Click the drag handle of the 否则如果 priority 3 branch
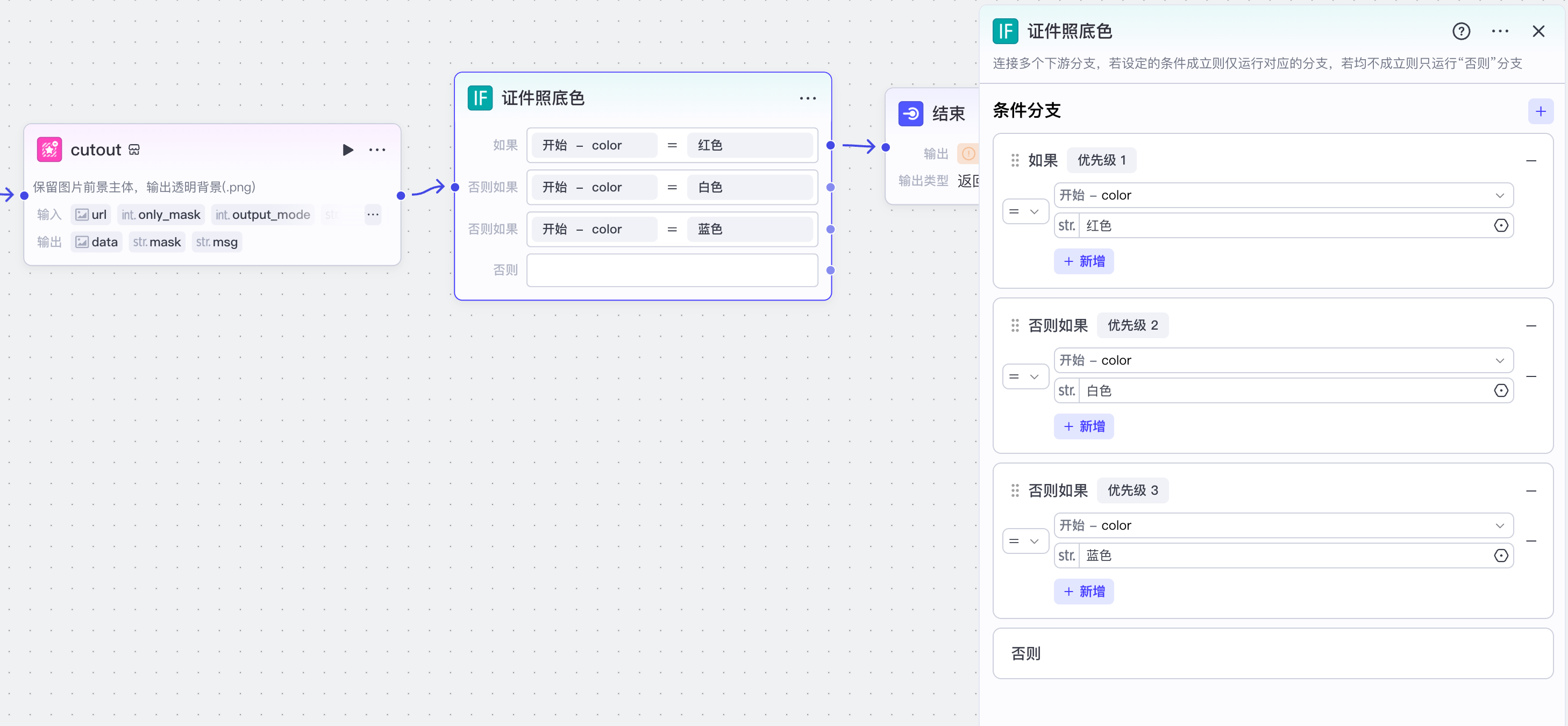This screenshot has height=726, width=1568. pos(1014,490)
